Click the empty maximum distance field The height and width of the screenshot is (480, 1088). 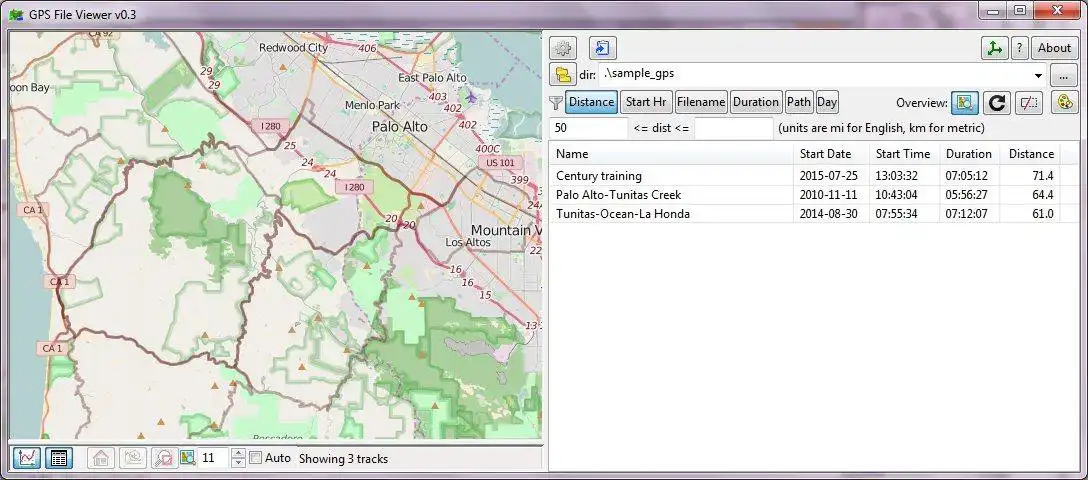[733, 128]
